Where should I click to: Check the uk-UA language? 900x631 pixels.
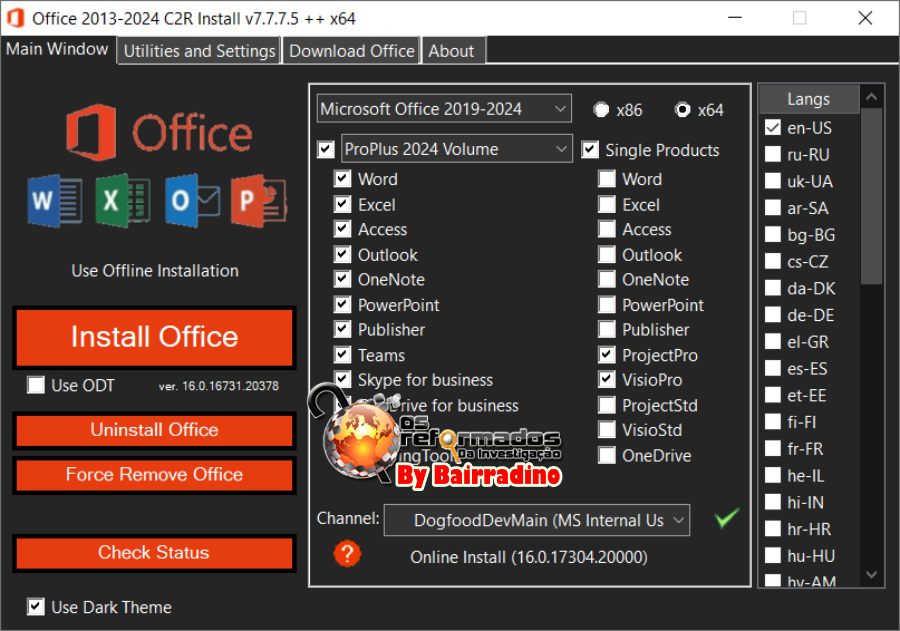pos(773,181)
